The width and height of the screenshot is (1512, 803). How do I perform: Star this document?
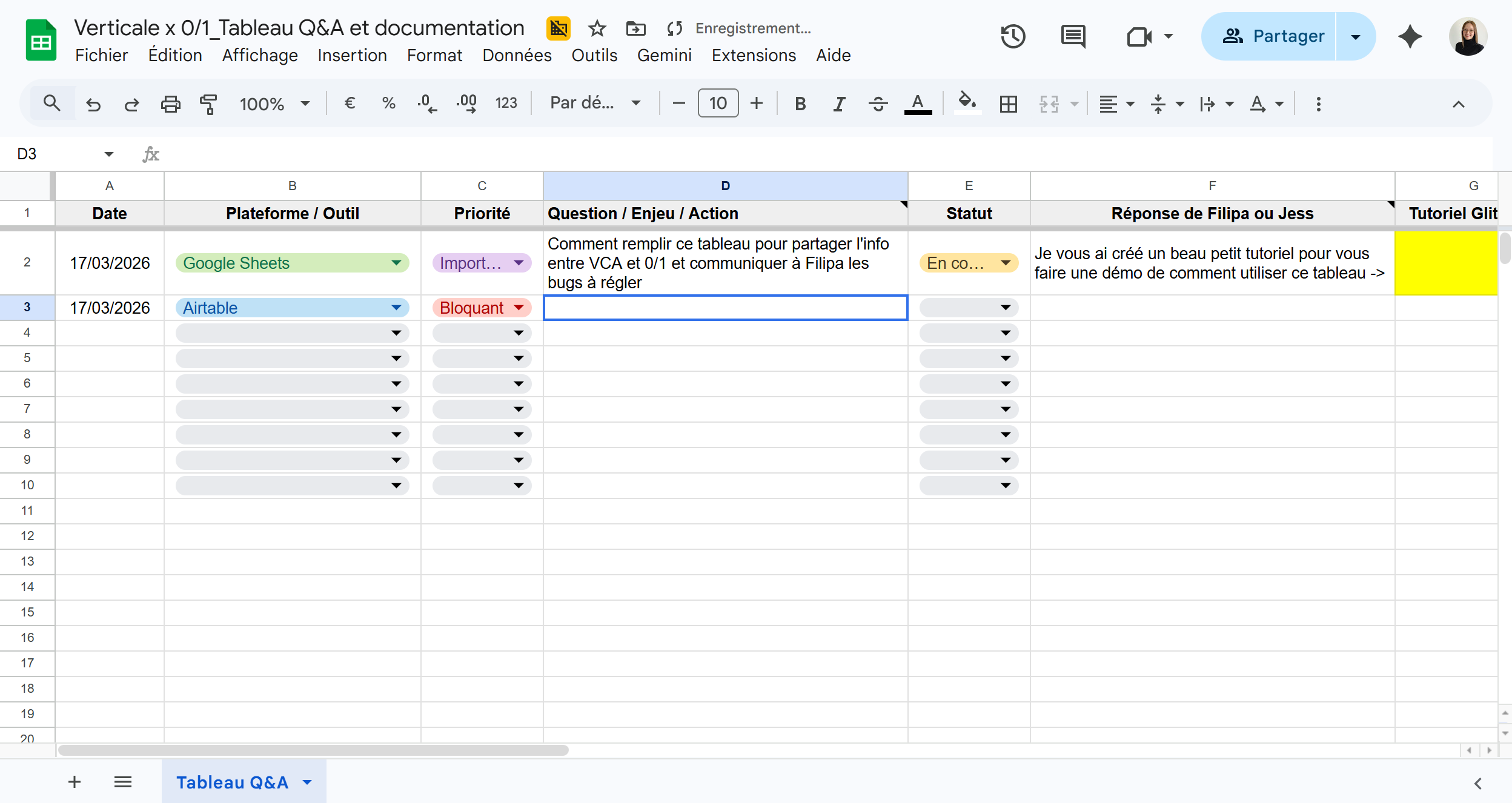597,28
